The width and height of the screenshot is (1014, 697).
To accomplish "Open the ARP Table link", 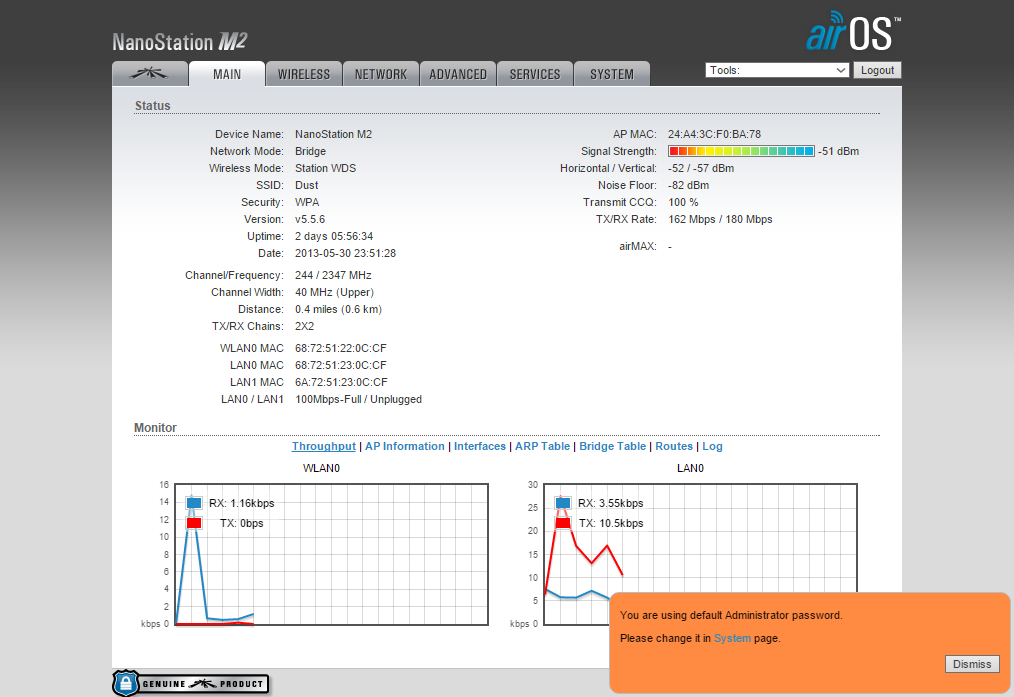I will 542,446.
